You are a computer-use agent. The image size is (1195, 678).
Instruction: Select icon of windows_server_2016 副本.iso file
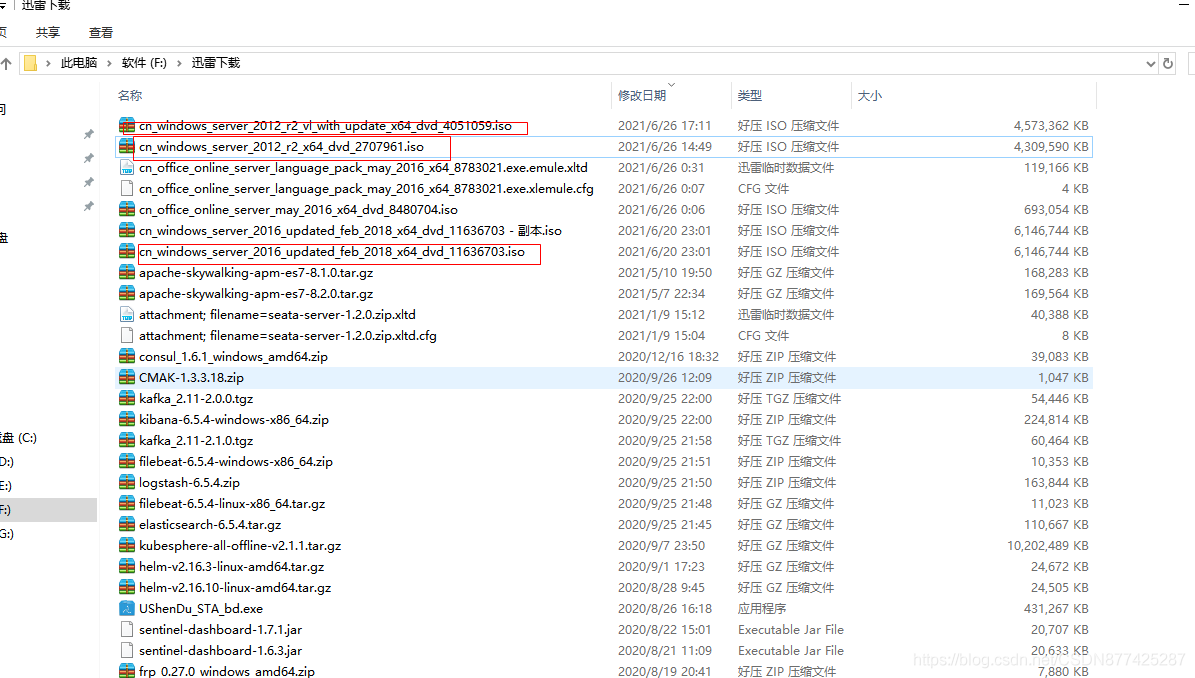127,230
